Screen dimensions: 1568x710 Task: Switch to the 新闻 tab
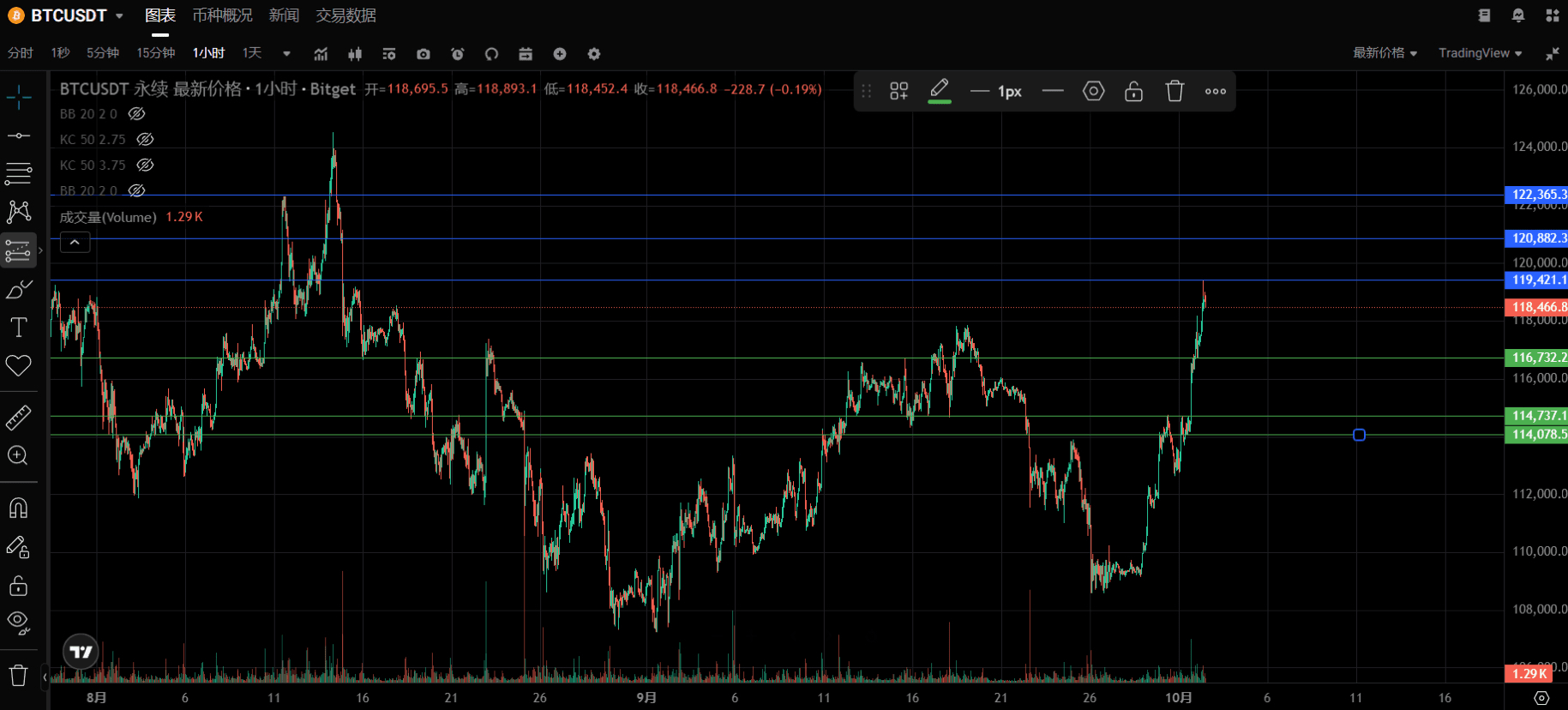284,15
